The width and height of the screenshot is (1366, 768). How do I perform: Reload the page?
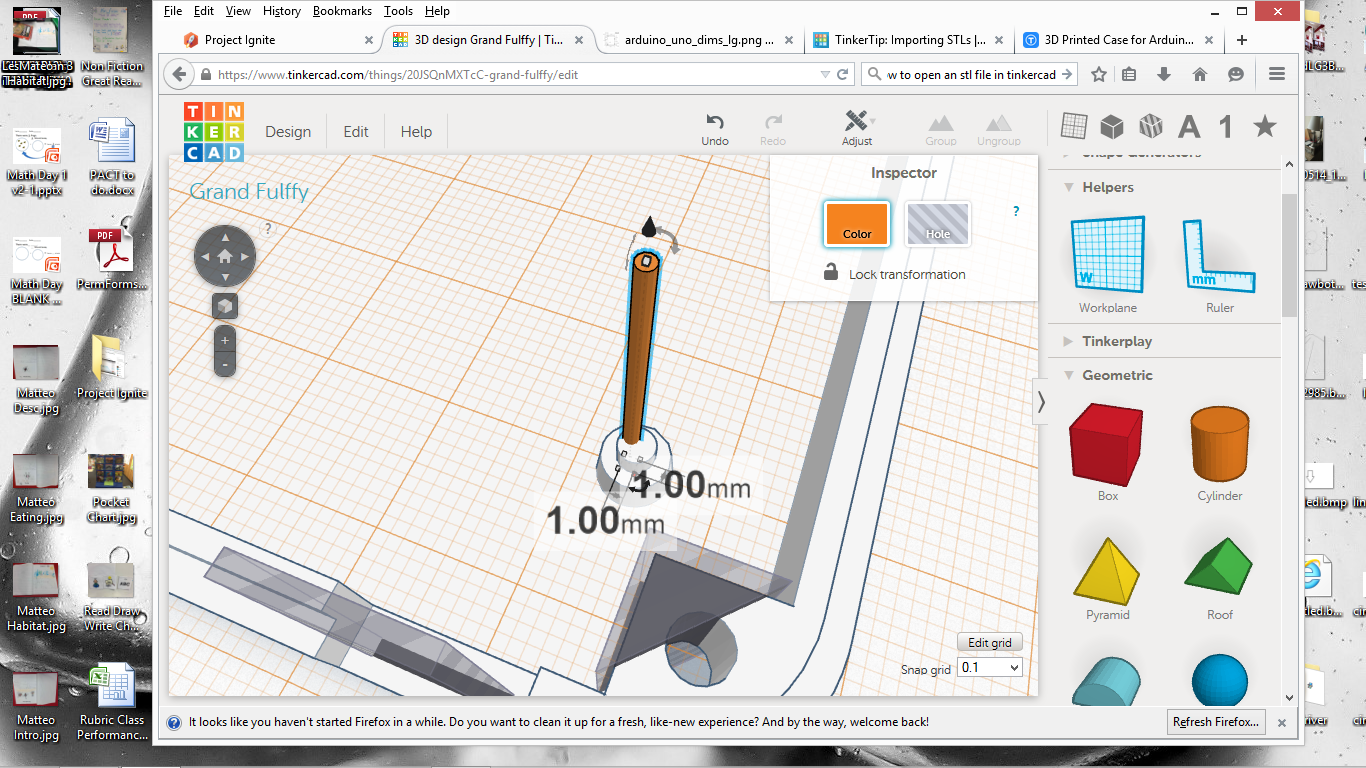[843, 74]
